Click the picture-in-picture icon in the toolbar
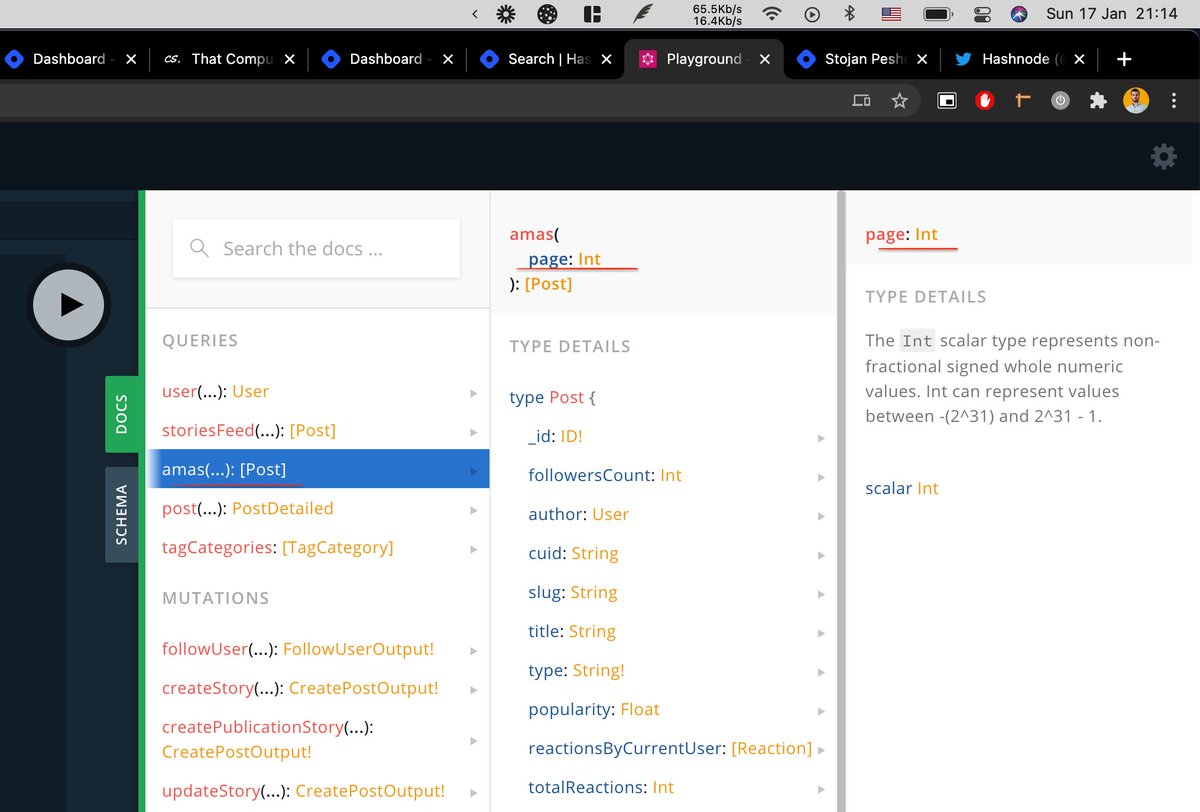1200x812 pixels. (x=946, y=100)
